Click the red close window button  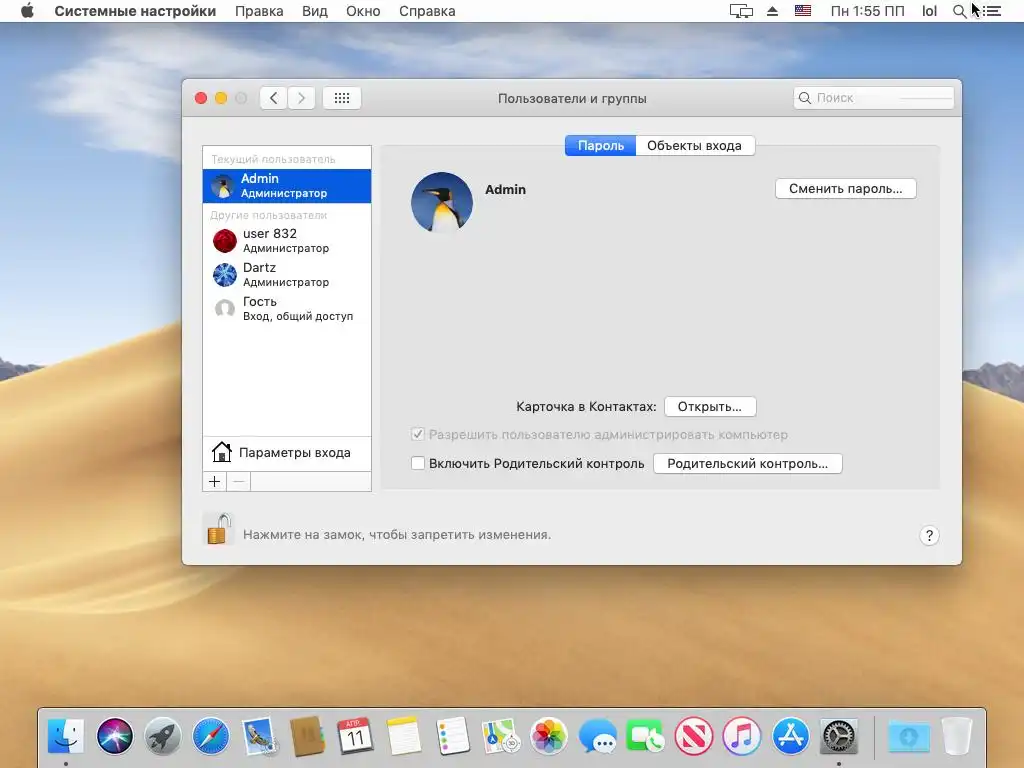[x=201, y=98]
